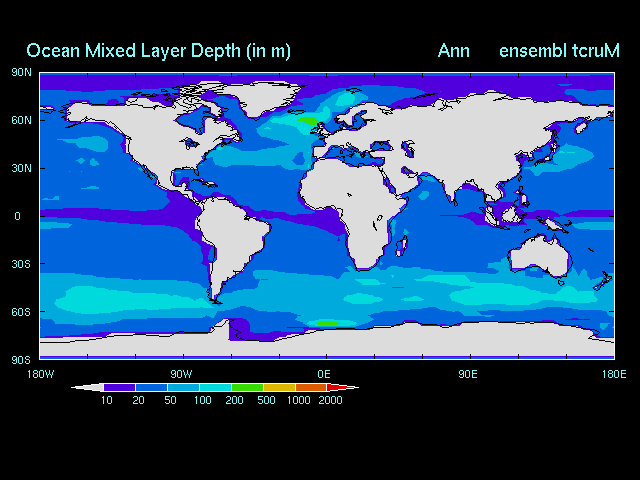Click the 30S latitude axis label
Screen dimensions: 640x480
[22, 264]
